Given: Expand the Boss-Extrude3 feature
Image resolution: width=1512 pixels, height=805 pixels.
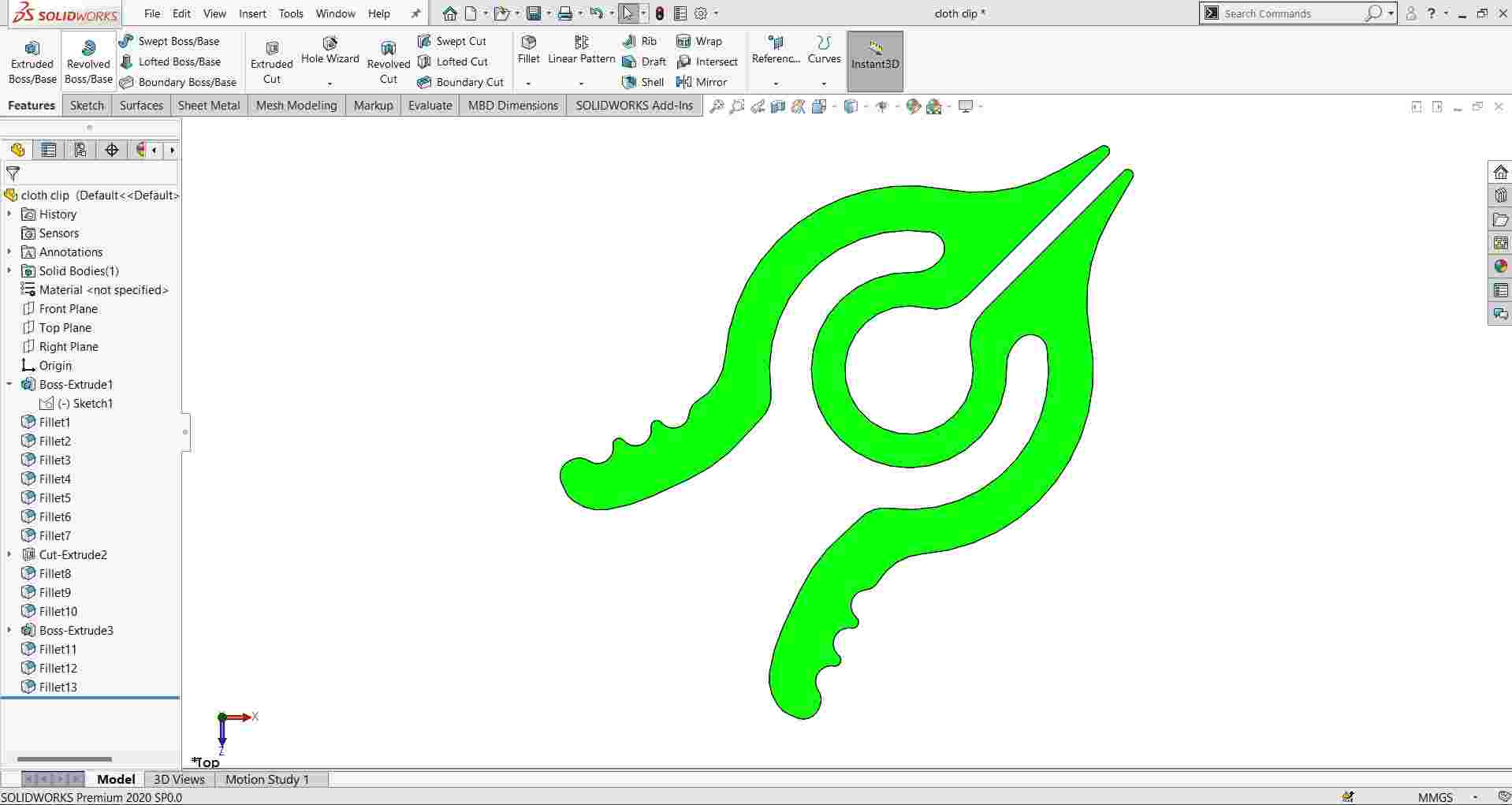Looking at the screenshot, I should [9, 630].
